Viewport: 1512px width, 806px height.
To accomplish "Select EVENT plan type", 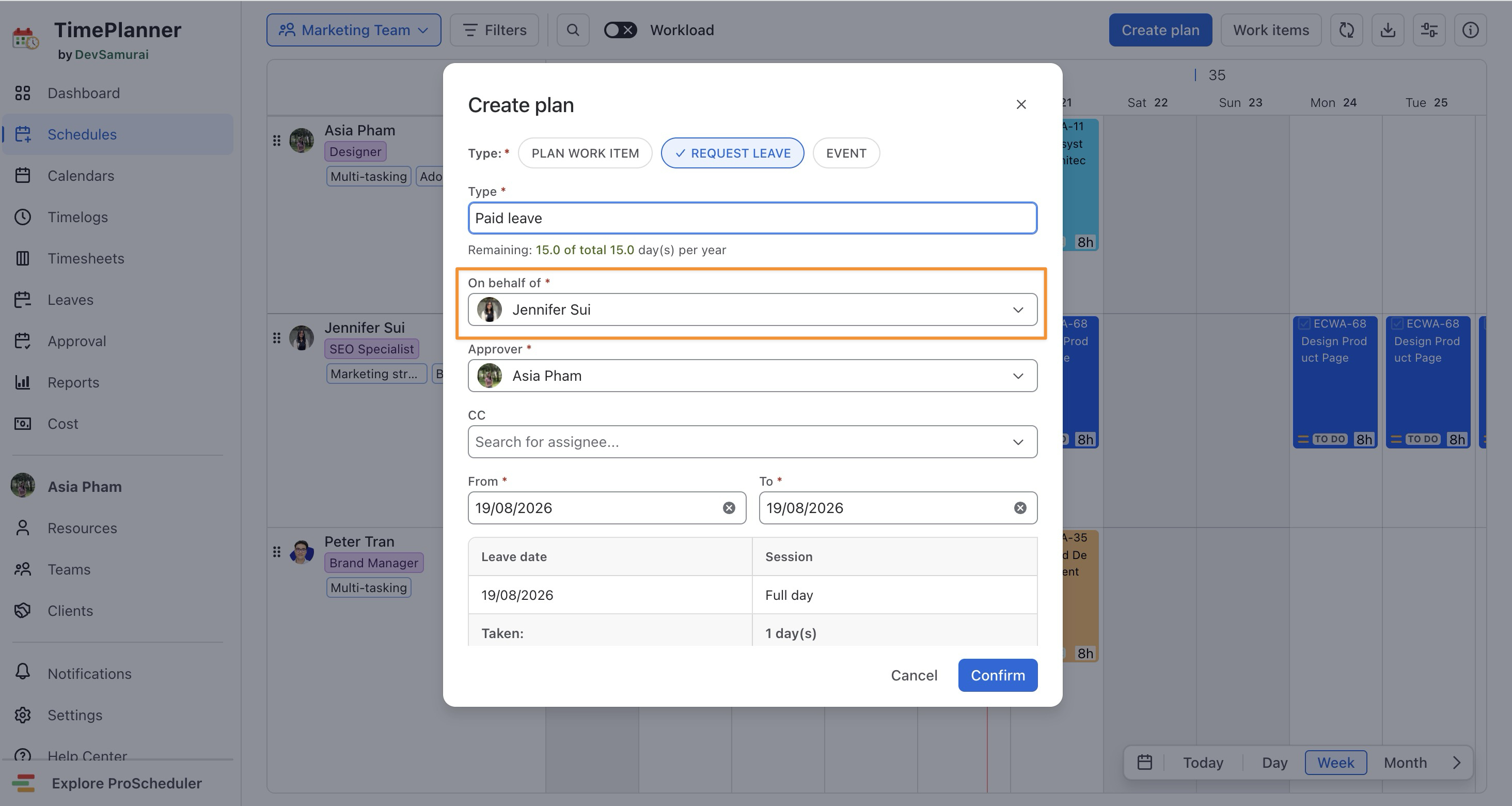I will (x=846, y=153).
